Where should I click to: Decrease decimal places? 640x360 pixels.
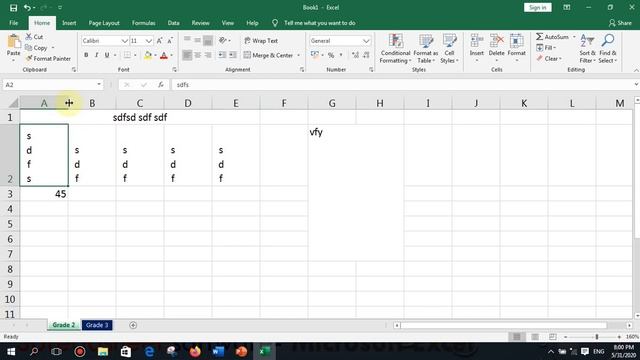[x=366, y=55]
